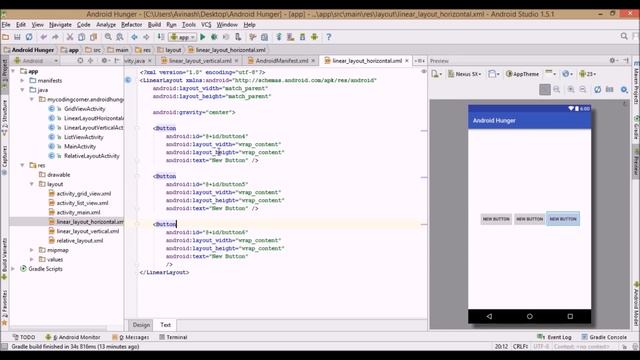Click the Find magnifier icon
Image resolution: width=640 pixels, height=360 pixels.
108,37
